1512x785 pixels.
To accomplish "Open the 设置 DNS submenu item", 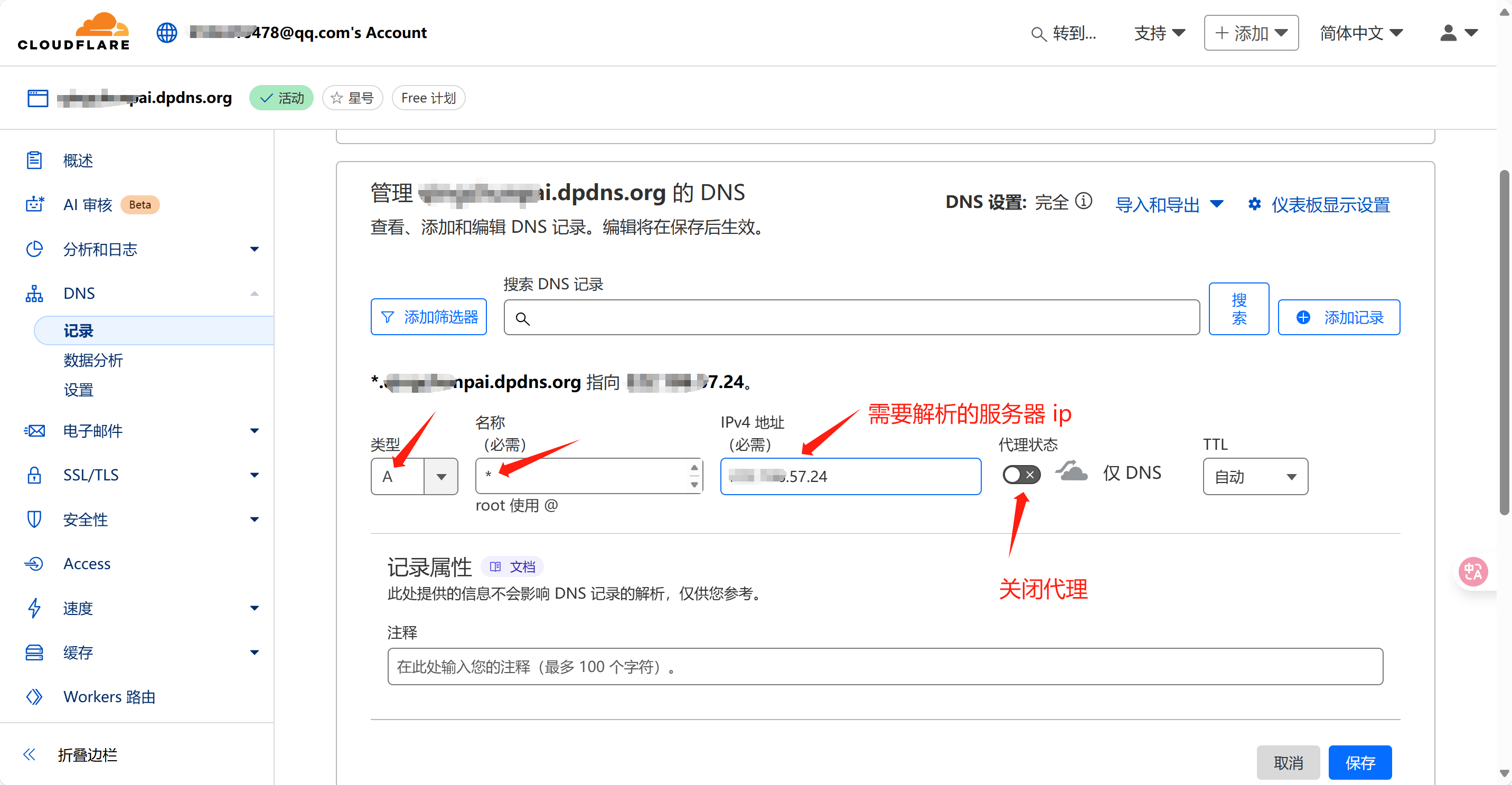I will [x=79, y=390].
